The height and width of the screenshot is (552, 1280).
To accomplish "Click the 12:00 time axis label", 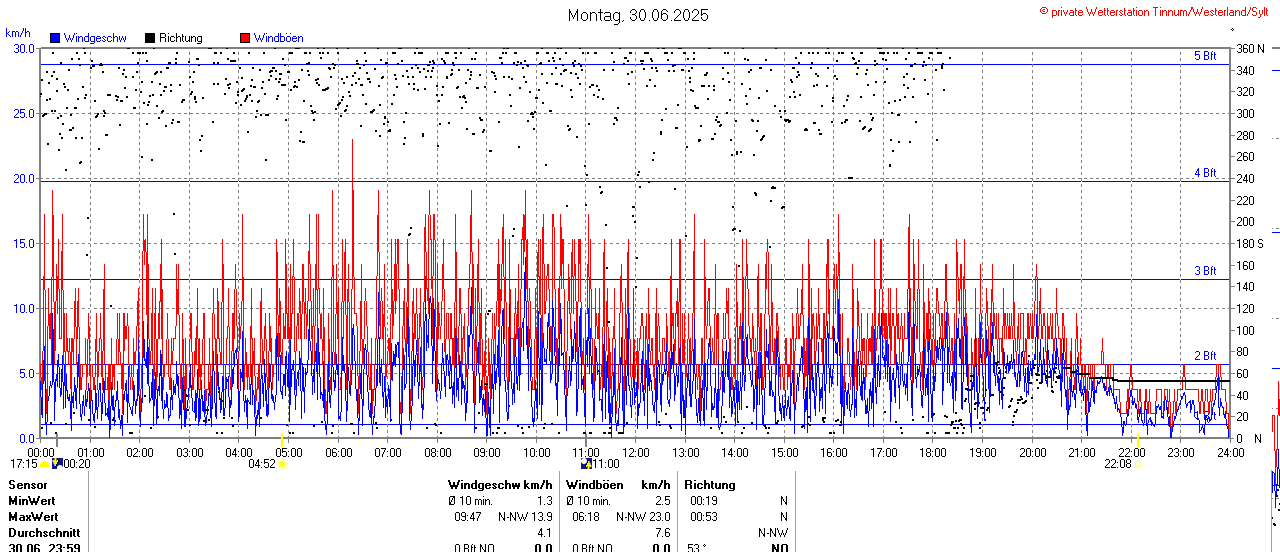I will click(x=636, y=453).
